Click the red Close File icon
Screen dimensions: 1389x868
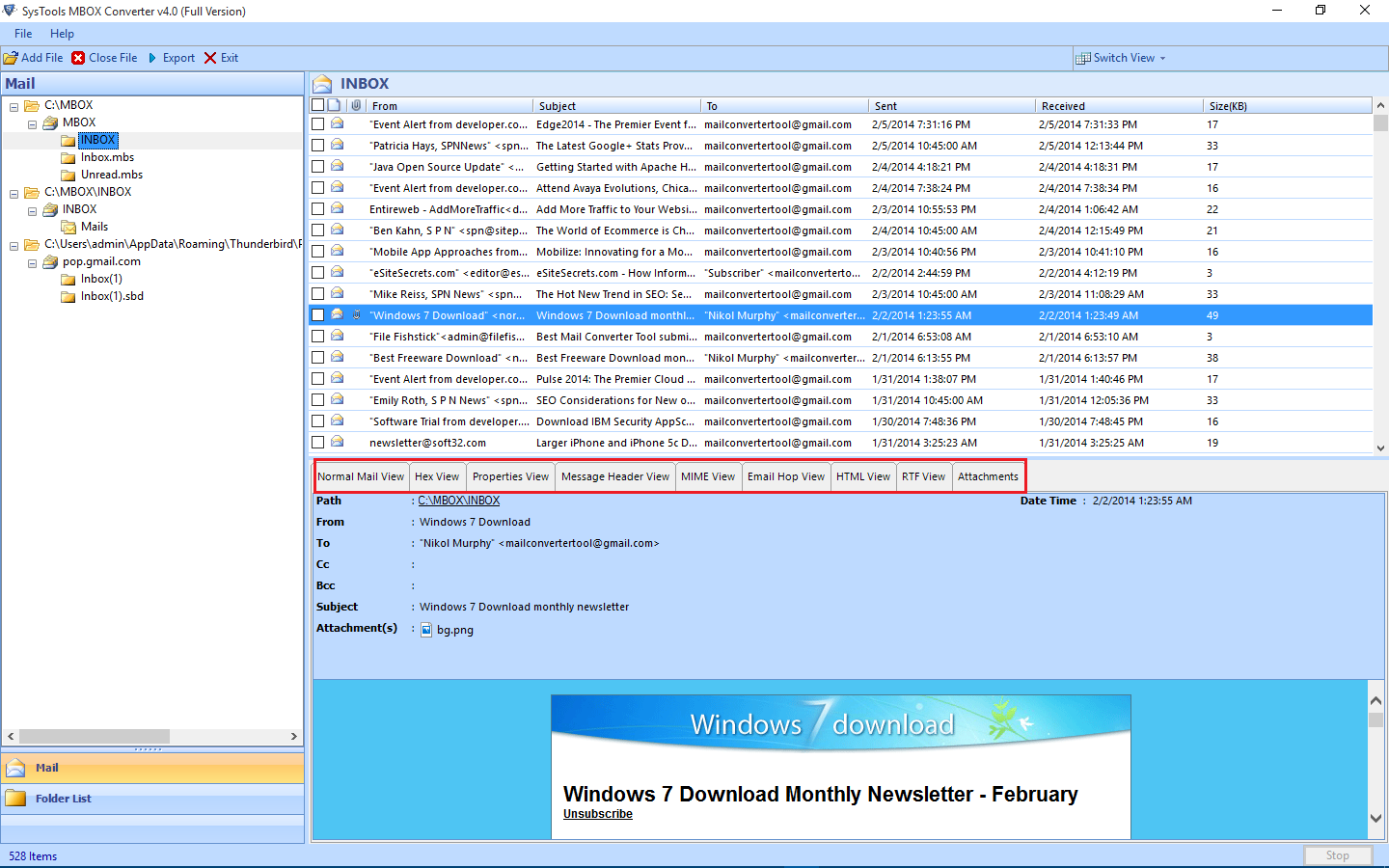point(78,58)
